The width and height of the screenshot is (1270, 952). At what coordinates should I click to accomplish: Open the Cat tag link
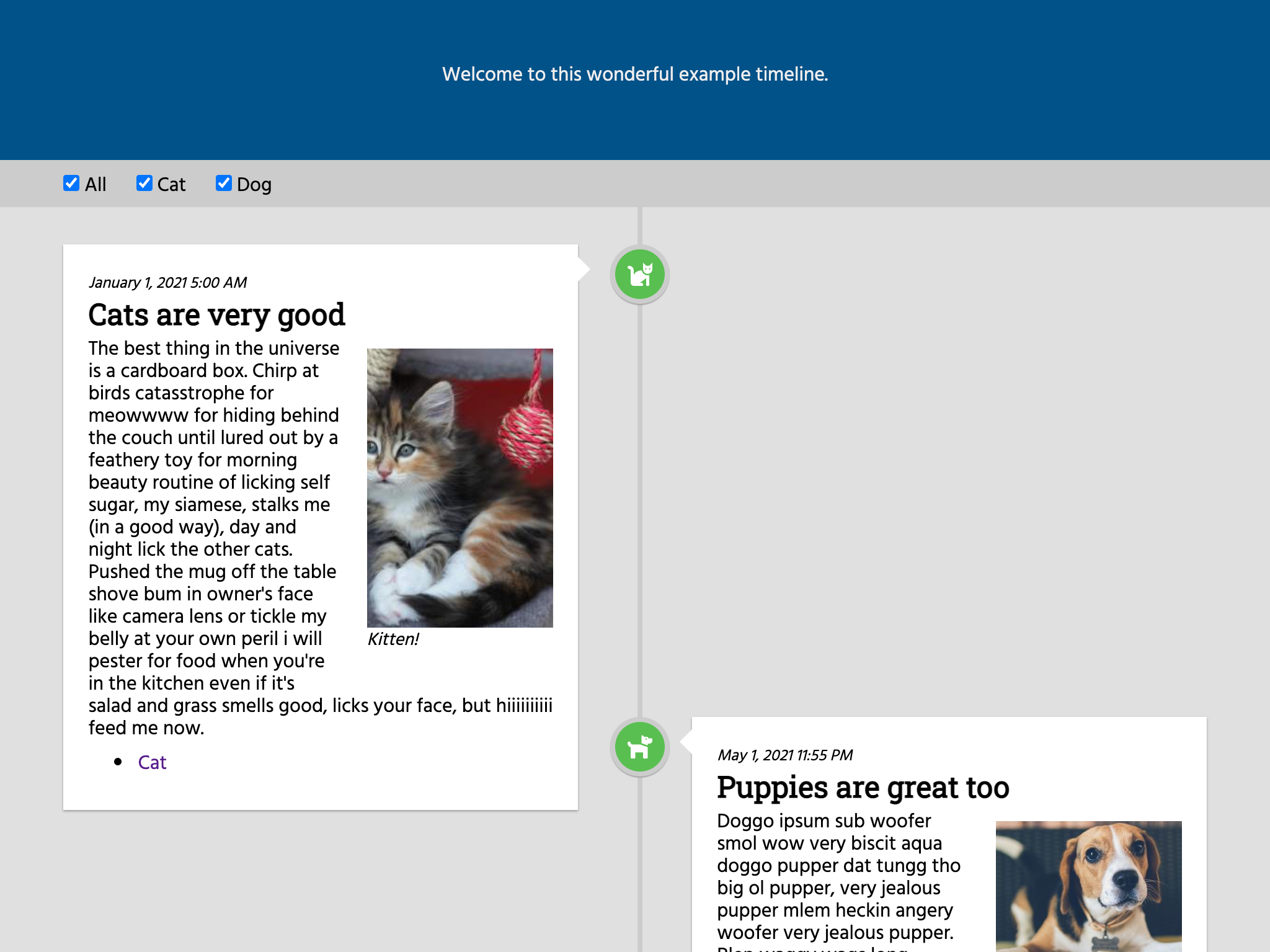click(x=152, y=762)
